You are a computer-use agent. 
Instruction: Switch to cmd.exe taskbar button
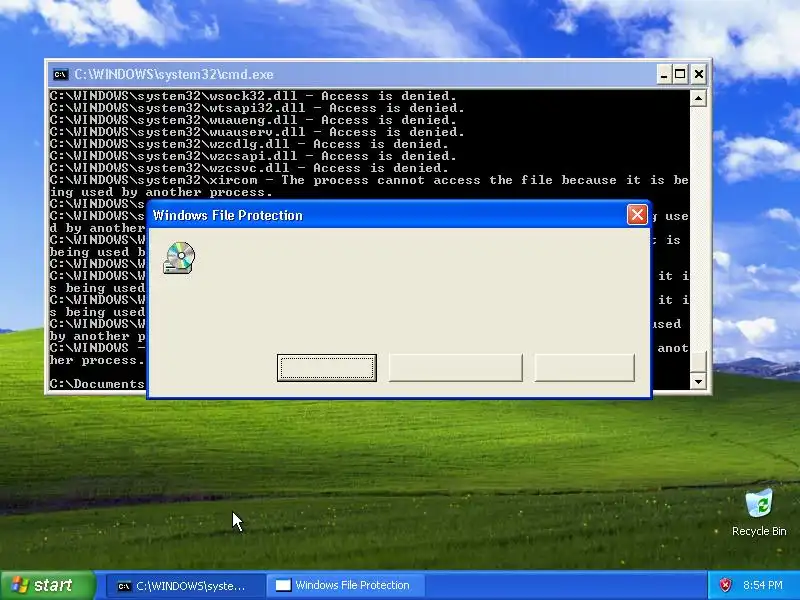(185, 586)
